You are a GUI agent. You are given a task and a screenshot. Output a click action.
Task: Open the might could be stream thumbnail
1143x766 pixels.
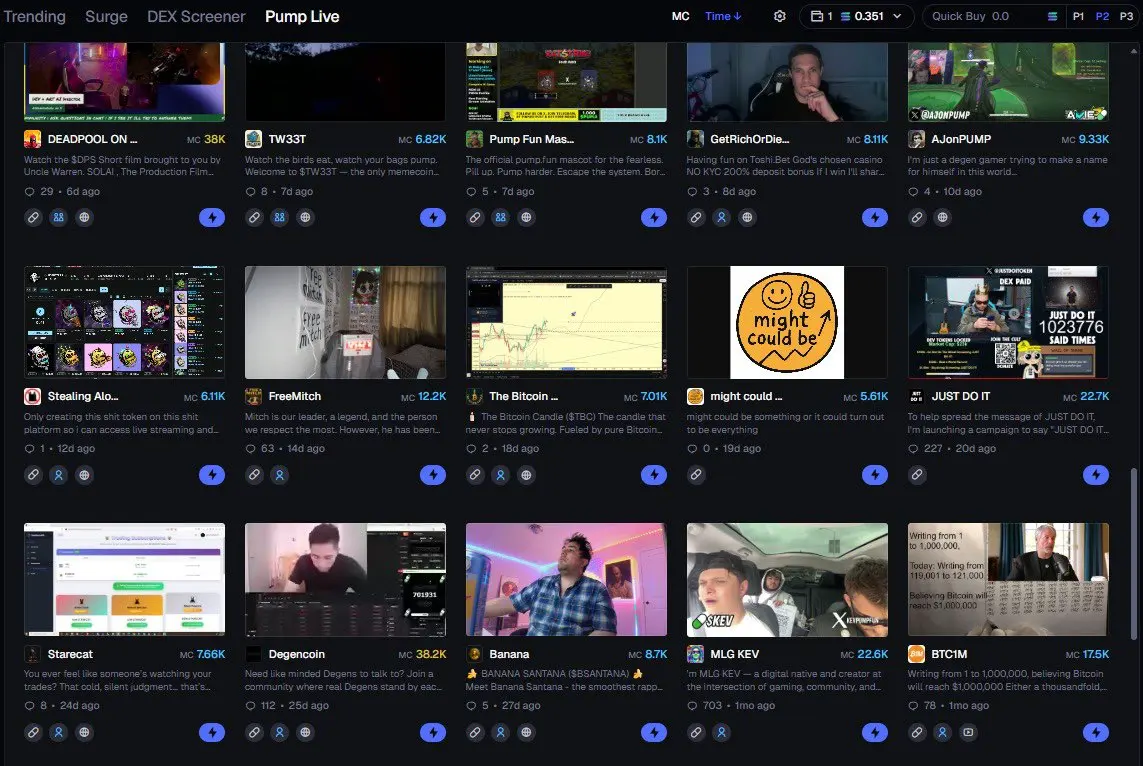pyautogui.click(x=787, y=322)
